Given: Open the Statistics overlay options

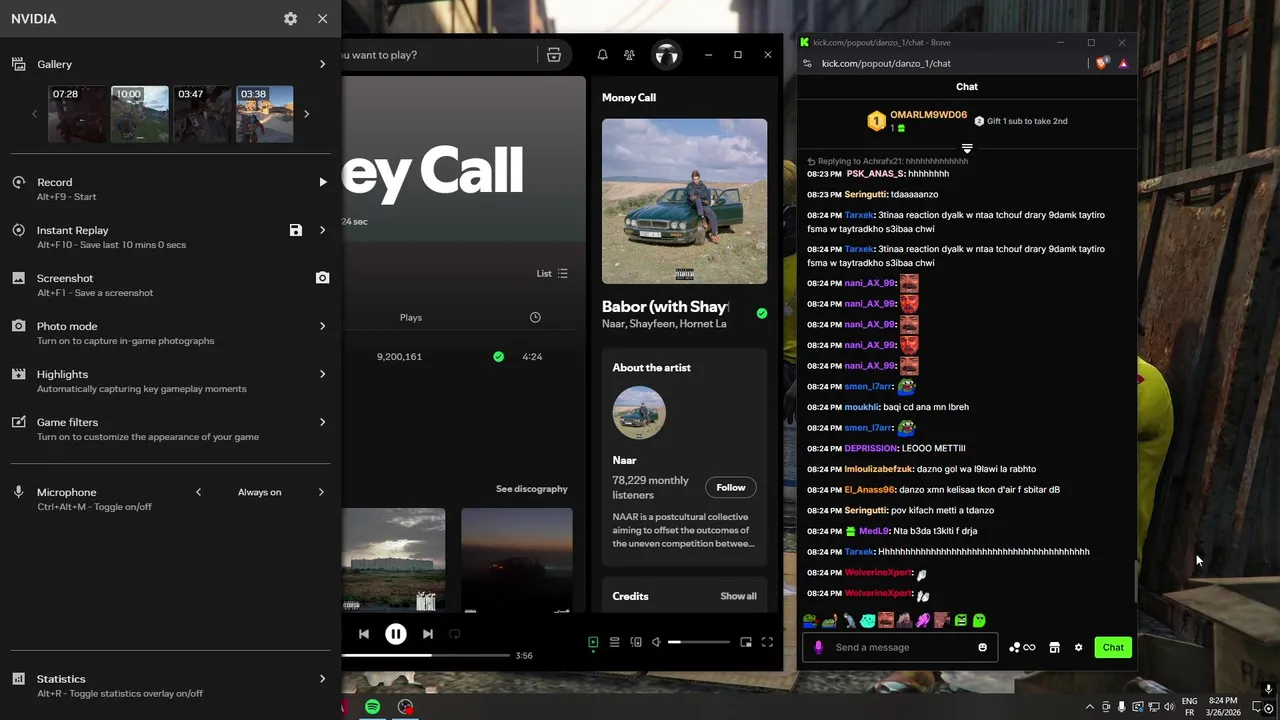Looking at the screenshot, I should [322, 679].
